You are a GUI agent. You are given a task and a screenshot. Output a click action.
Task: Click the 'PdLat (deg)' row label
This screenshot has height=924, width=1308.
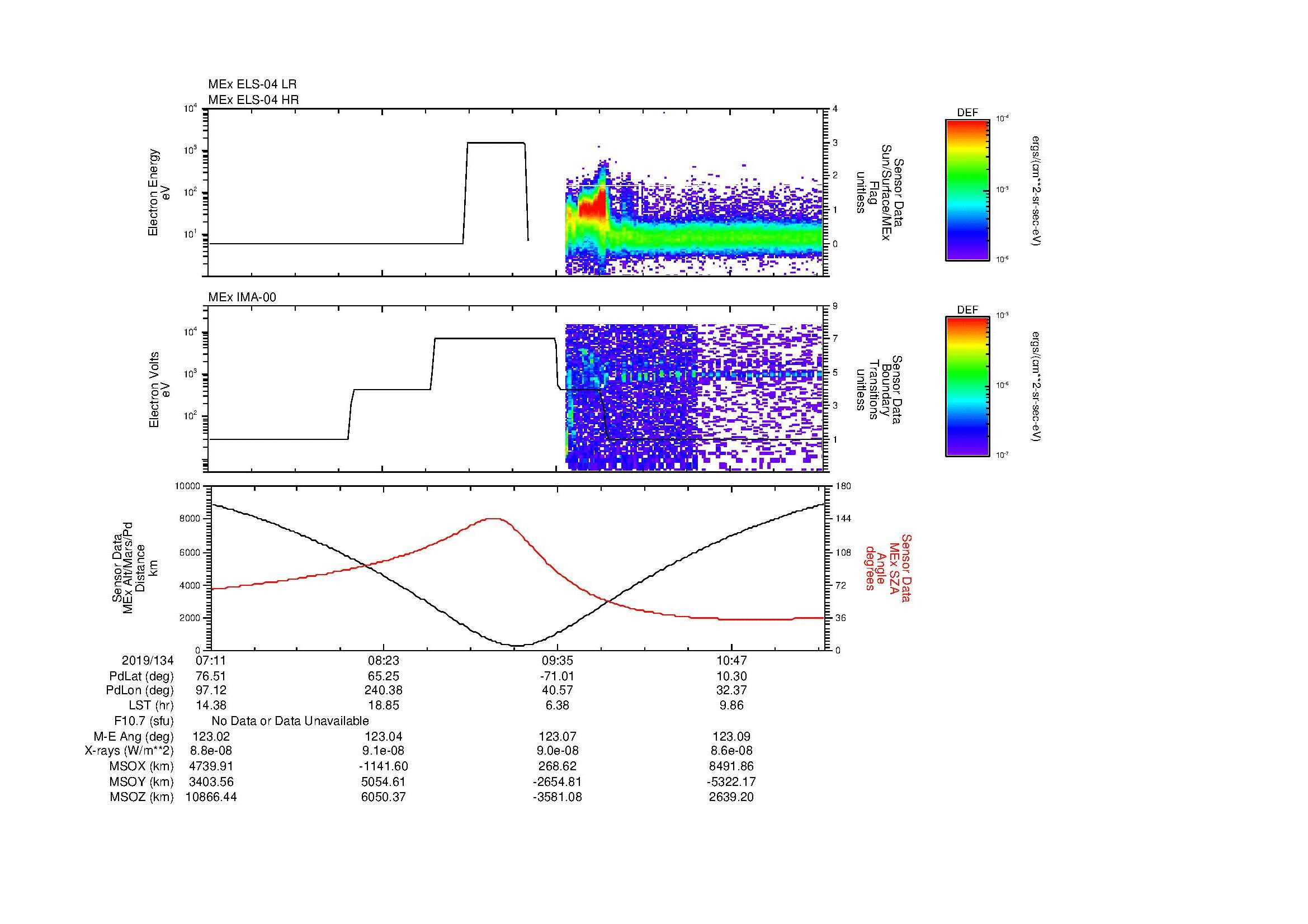(x=141, y=676)
